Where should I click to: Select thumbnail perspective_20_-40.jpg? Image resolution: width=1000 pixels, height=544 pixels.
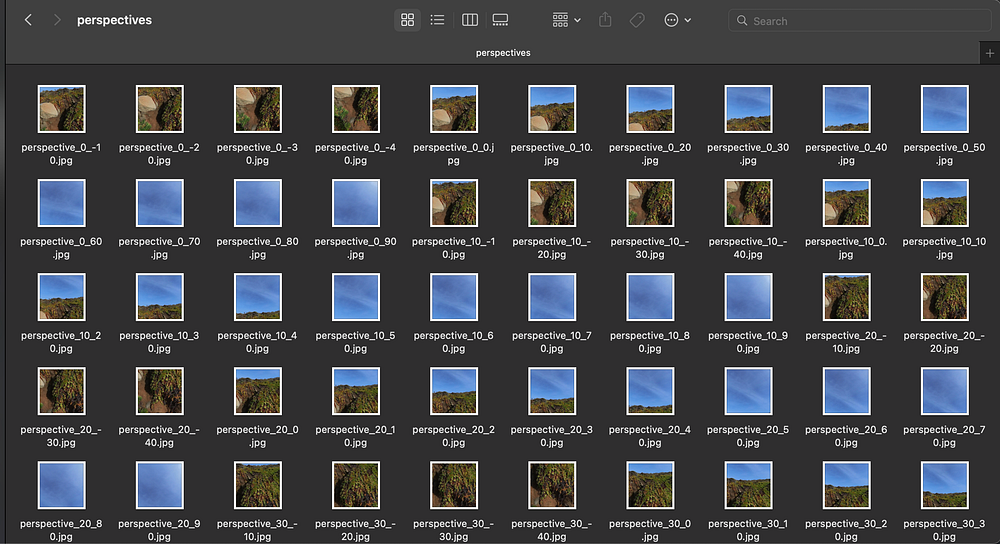tap(159, 391)
